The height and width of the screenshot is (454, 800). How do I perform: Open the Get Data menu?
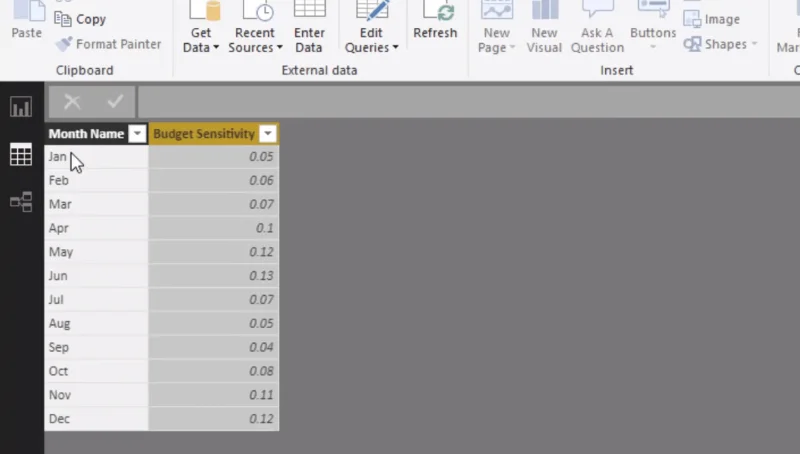(201, 28)
